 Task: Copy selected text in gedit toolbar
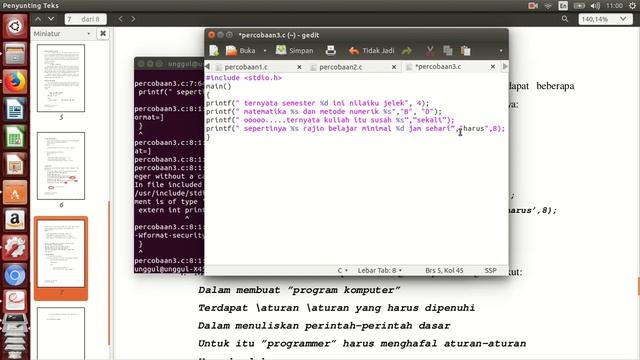[448, 51]
